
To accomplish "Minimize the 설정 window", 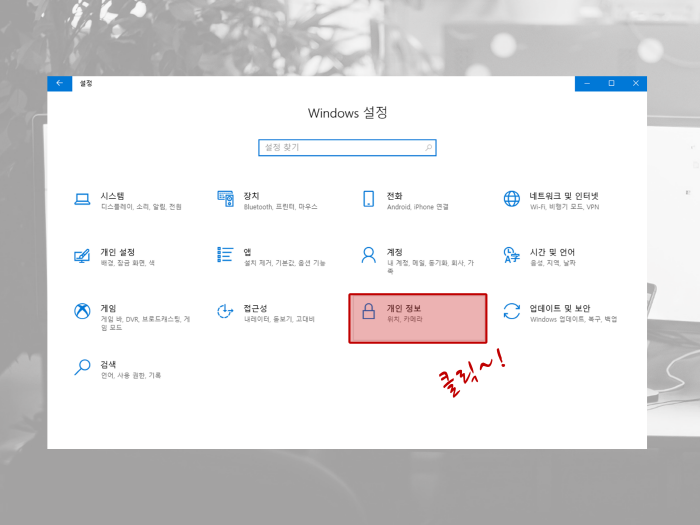I will pos(587,83).
